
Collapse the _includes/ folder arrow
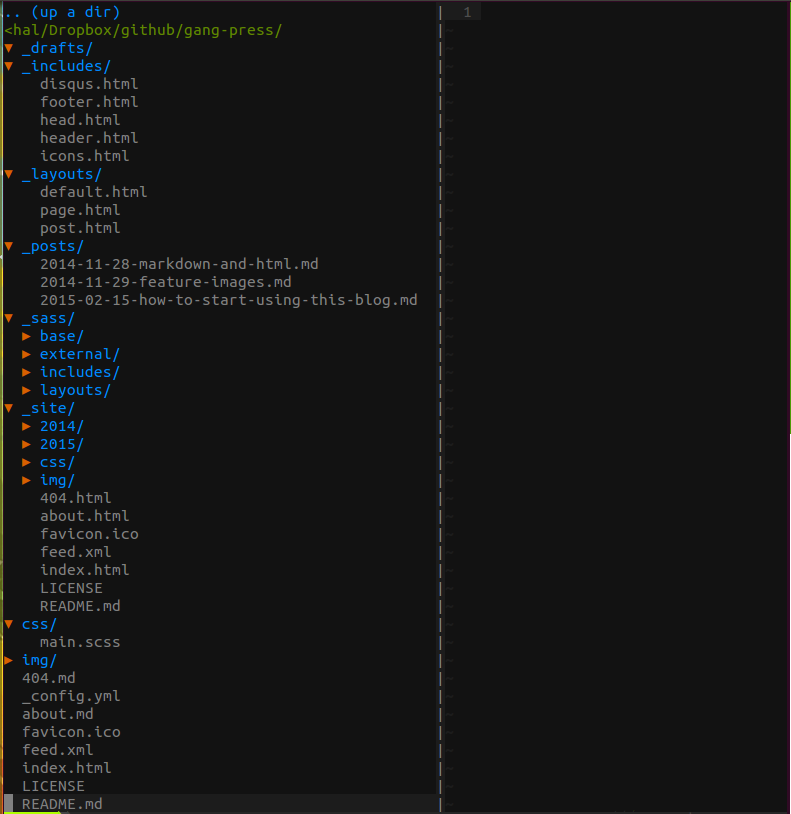[9, 66]
